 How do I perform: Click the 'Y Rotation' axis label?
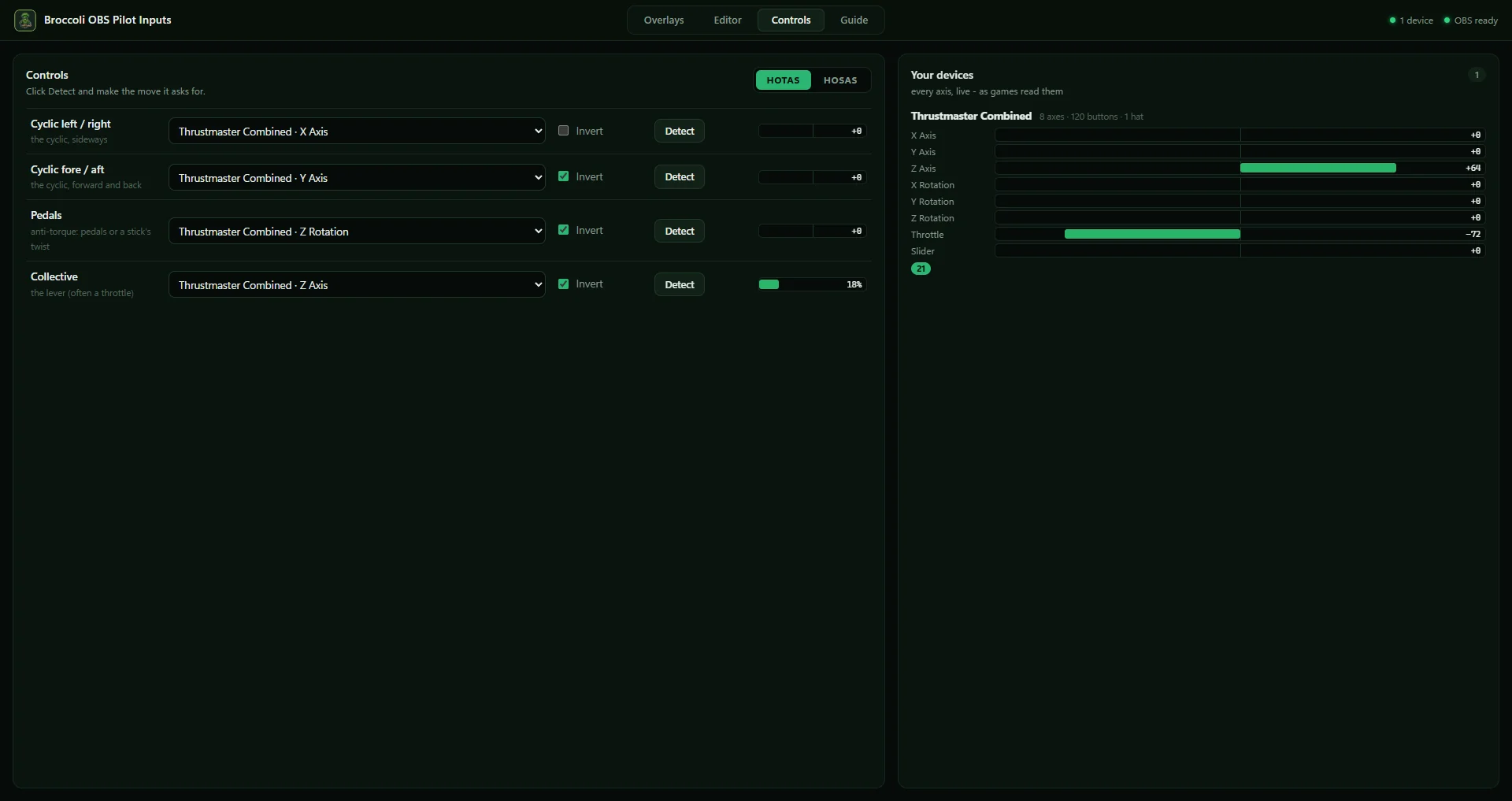[932, 202]
